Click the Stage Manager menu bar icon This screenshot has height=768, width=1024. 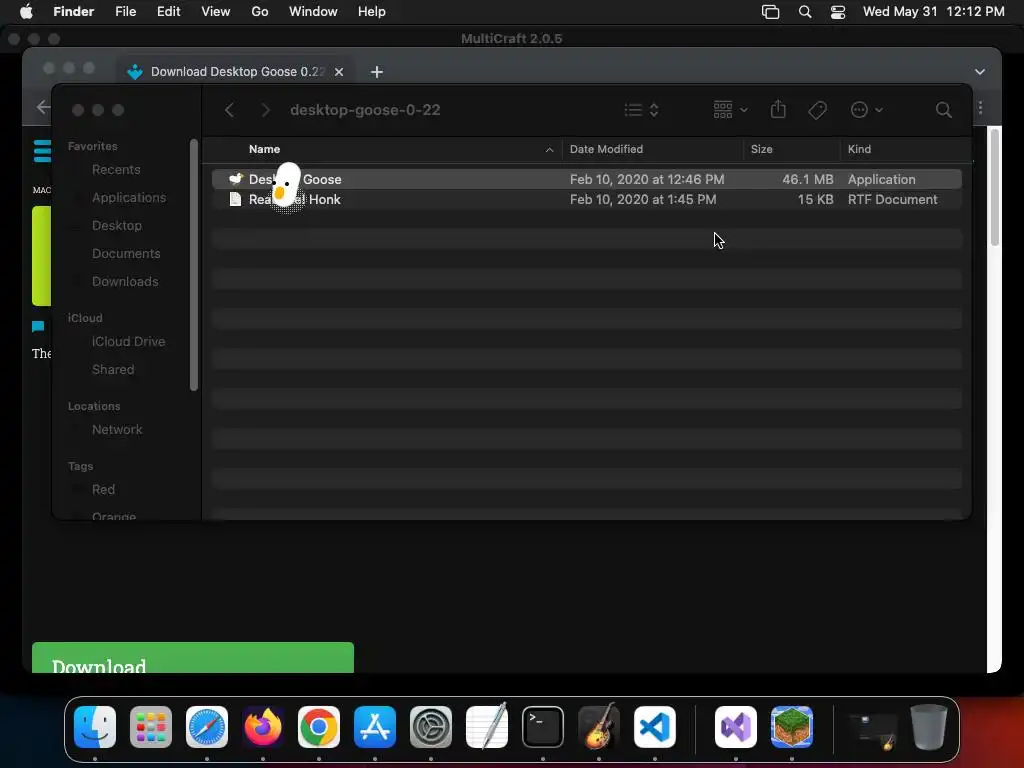click(771, 12)
